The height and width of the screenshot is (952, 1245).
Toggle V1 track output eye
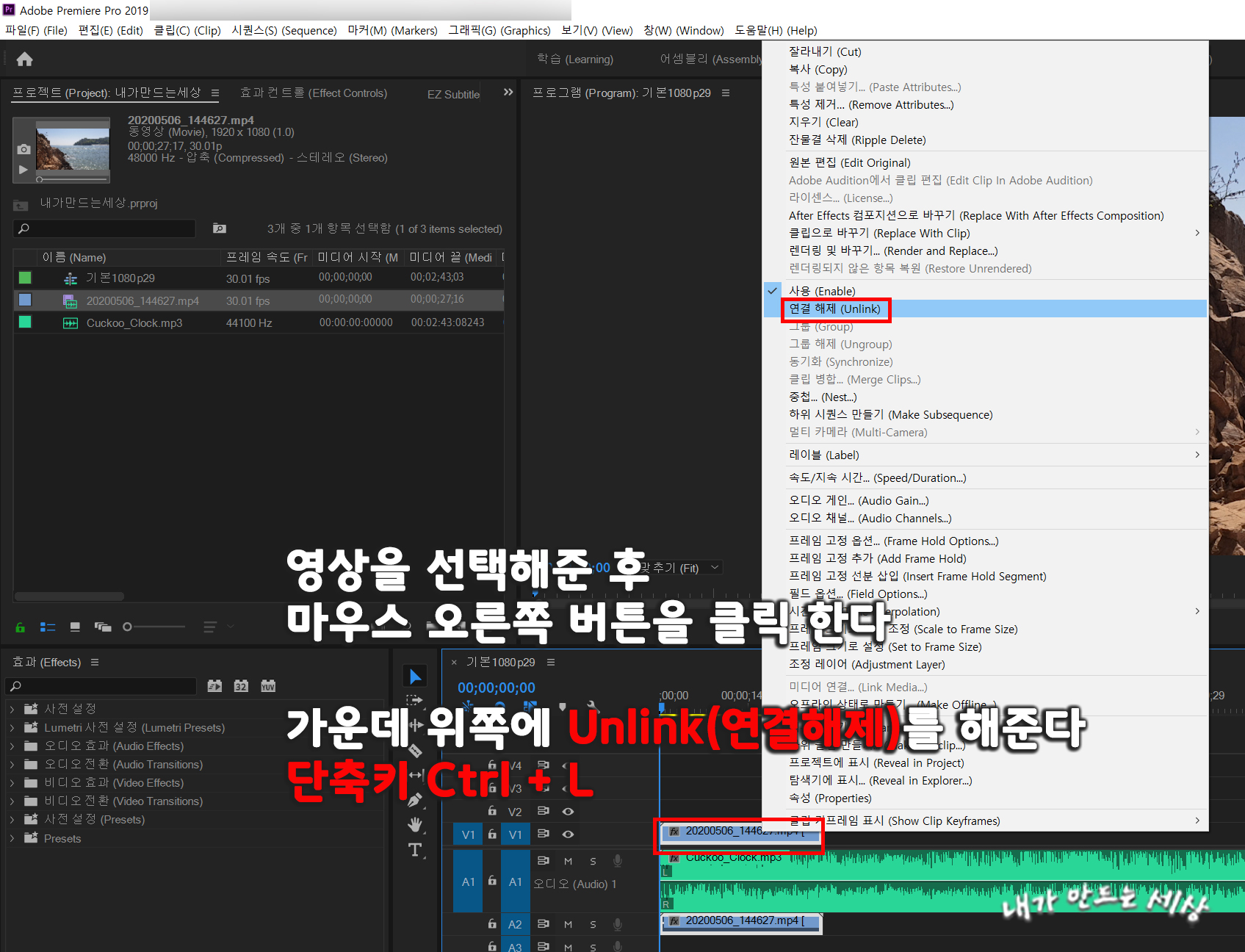click(x=568, y=834)
